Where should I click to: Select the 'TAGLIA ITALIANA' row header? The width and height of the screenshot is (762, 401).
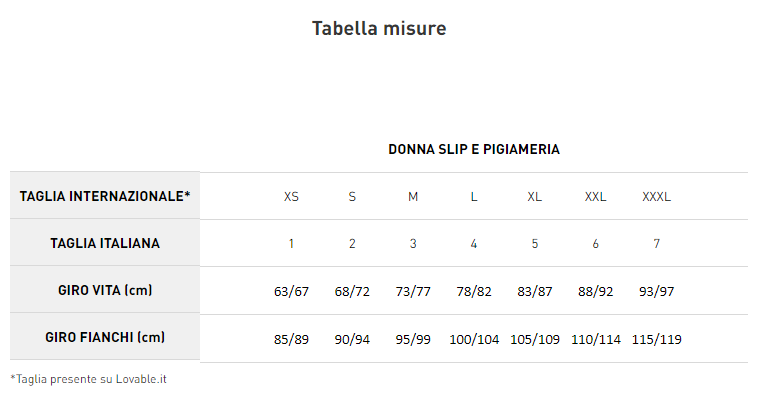[105, 243]
